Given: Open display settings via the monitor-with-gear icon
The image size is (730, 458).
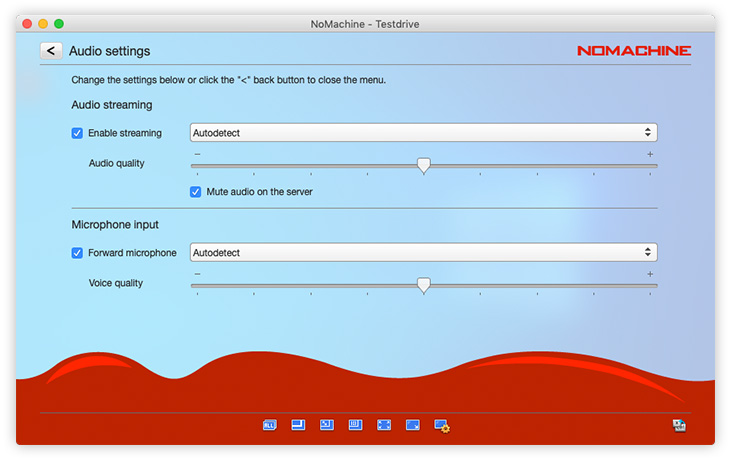Looking at the screenshot, I should pyautogui.click(x=442, y=426).
